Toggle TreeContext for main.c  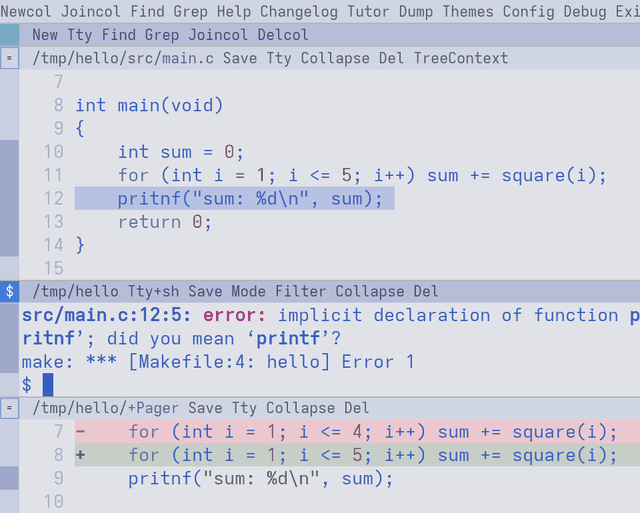coord(461,58)
